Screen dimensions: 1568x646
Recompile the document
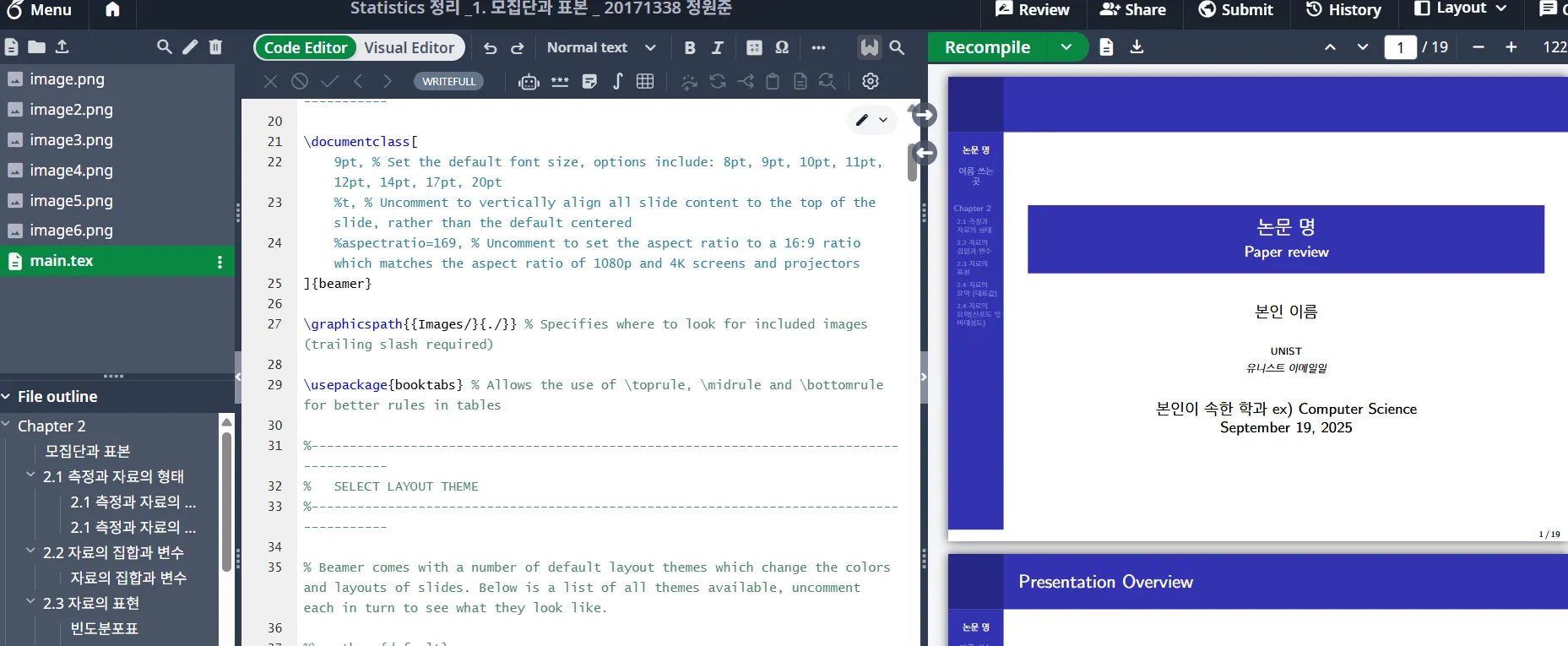pyautogui.click(x=987, y=47)
